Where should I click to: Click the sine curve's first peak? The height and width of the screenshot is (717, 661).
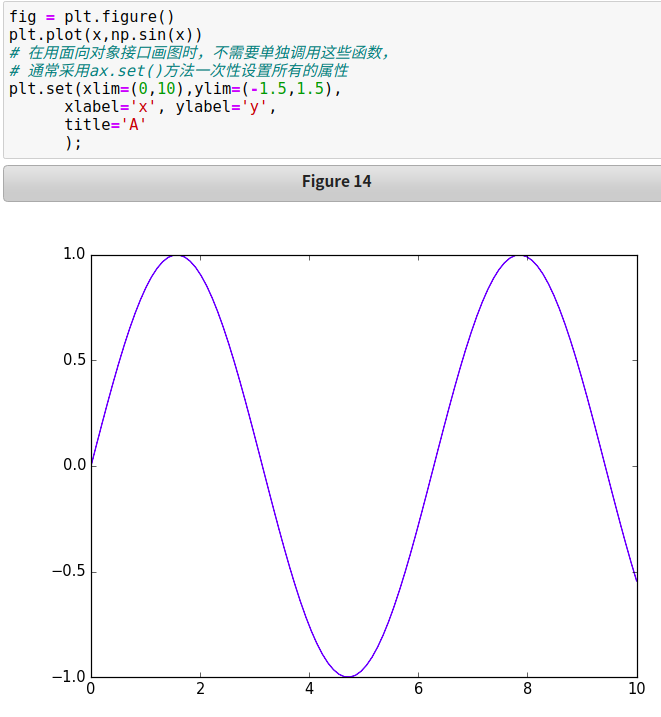pyautogui.click(x=177, y=256)
